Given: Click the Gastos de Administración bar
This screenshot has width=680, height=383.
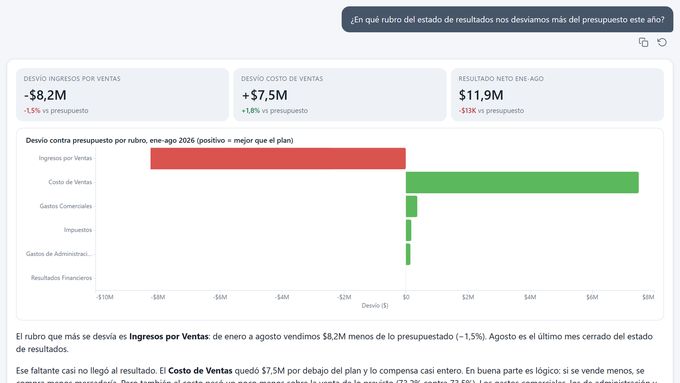Looking at the screenshot, I should 408,254.
